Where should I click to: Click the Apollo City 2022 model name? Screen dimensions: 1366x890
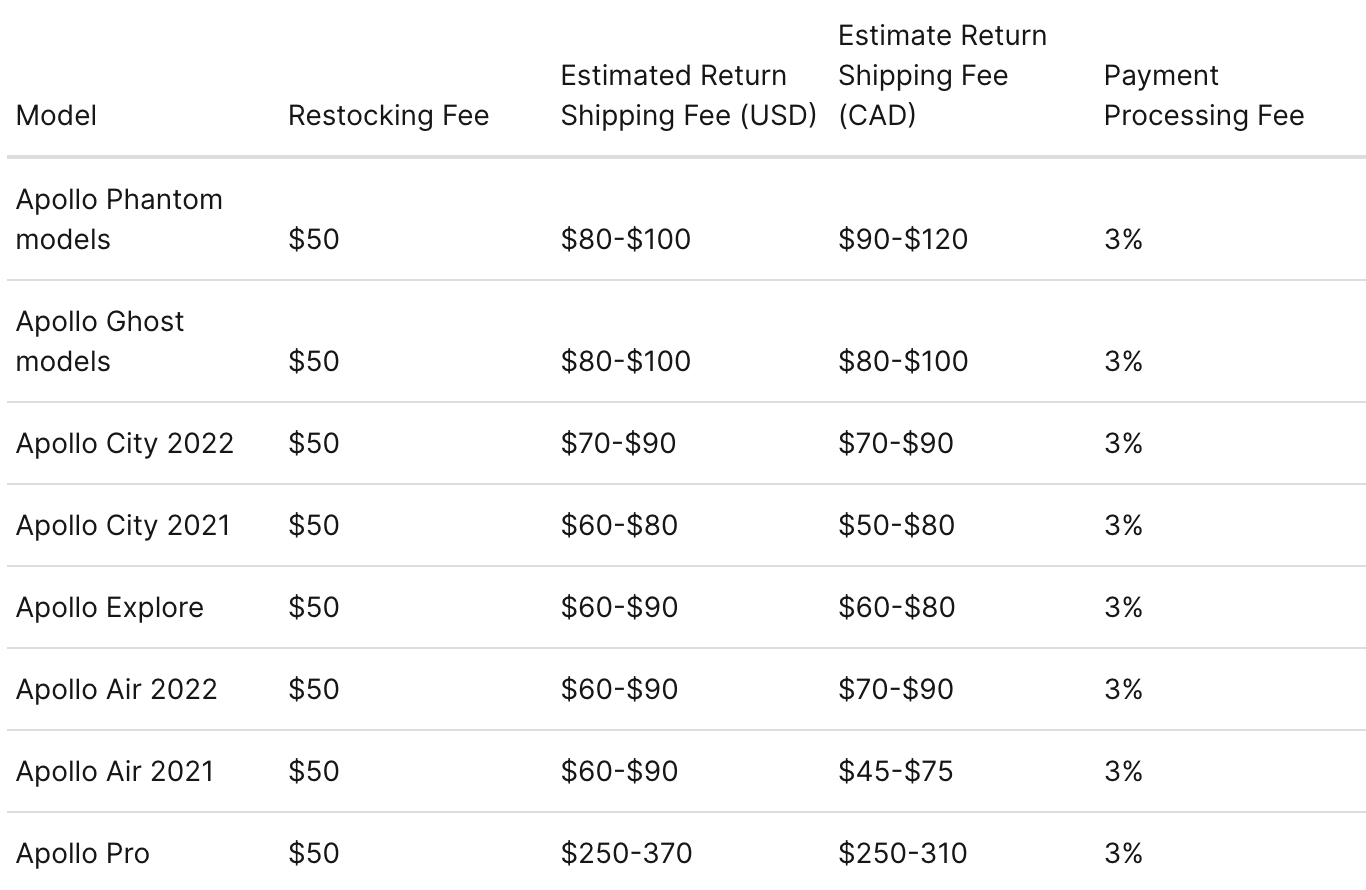[124, 443]
